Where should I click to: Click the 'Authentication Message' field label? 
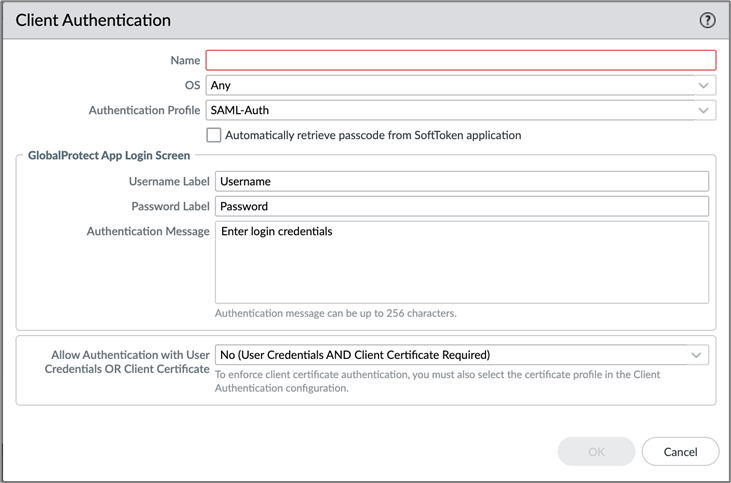tap(148, 231)
